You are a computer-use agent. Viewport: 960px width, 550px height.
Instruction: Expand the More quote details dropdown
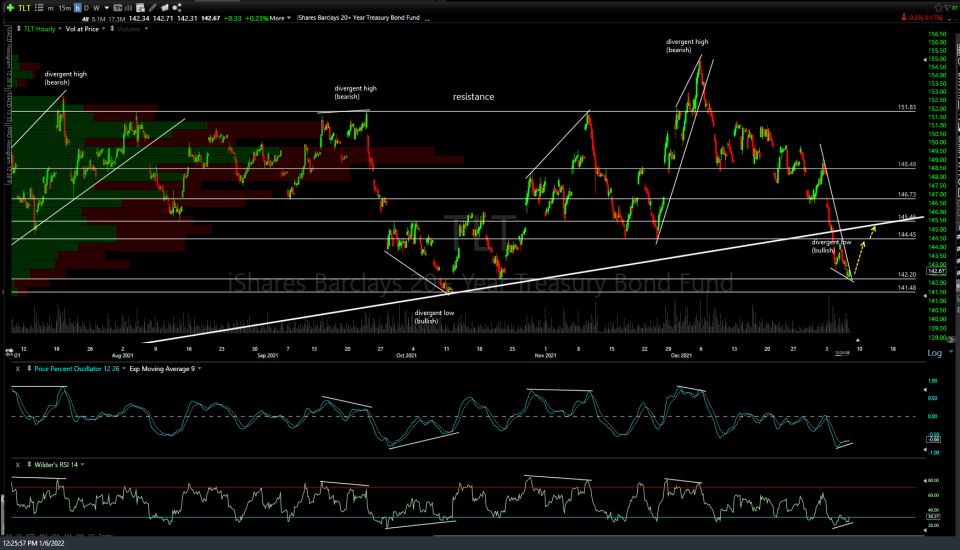(x=284, y=18)
